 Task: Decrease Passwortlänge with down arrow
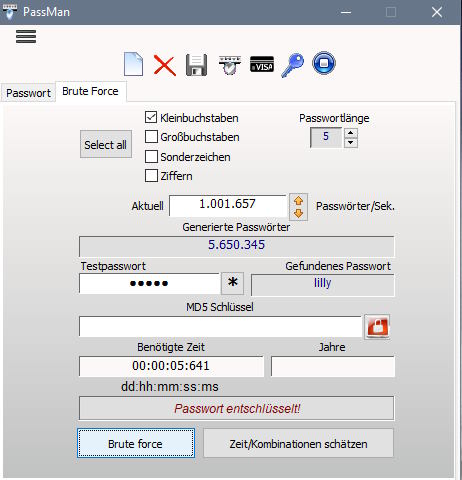[350, 143]
